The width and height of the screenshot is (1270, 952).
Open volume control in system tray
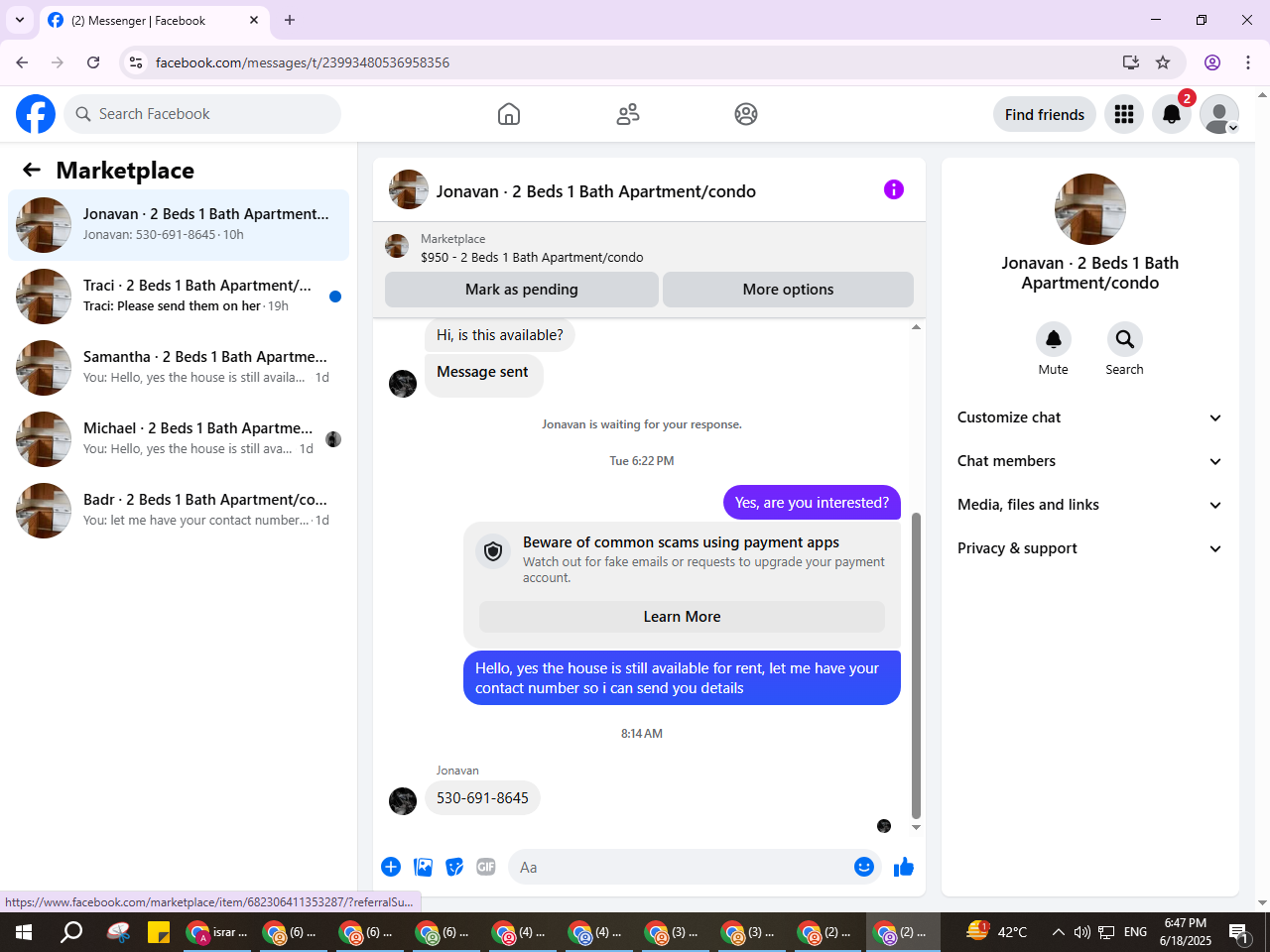[1081, 932]
